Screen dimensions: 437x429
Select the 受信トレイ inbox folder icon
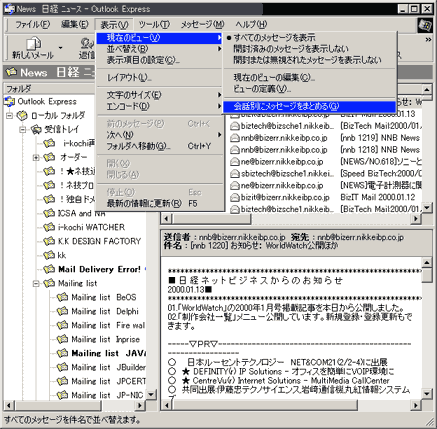point(37,130)
